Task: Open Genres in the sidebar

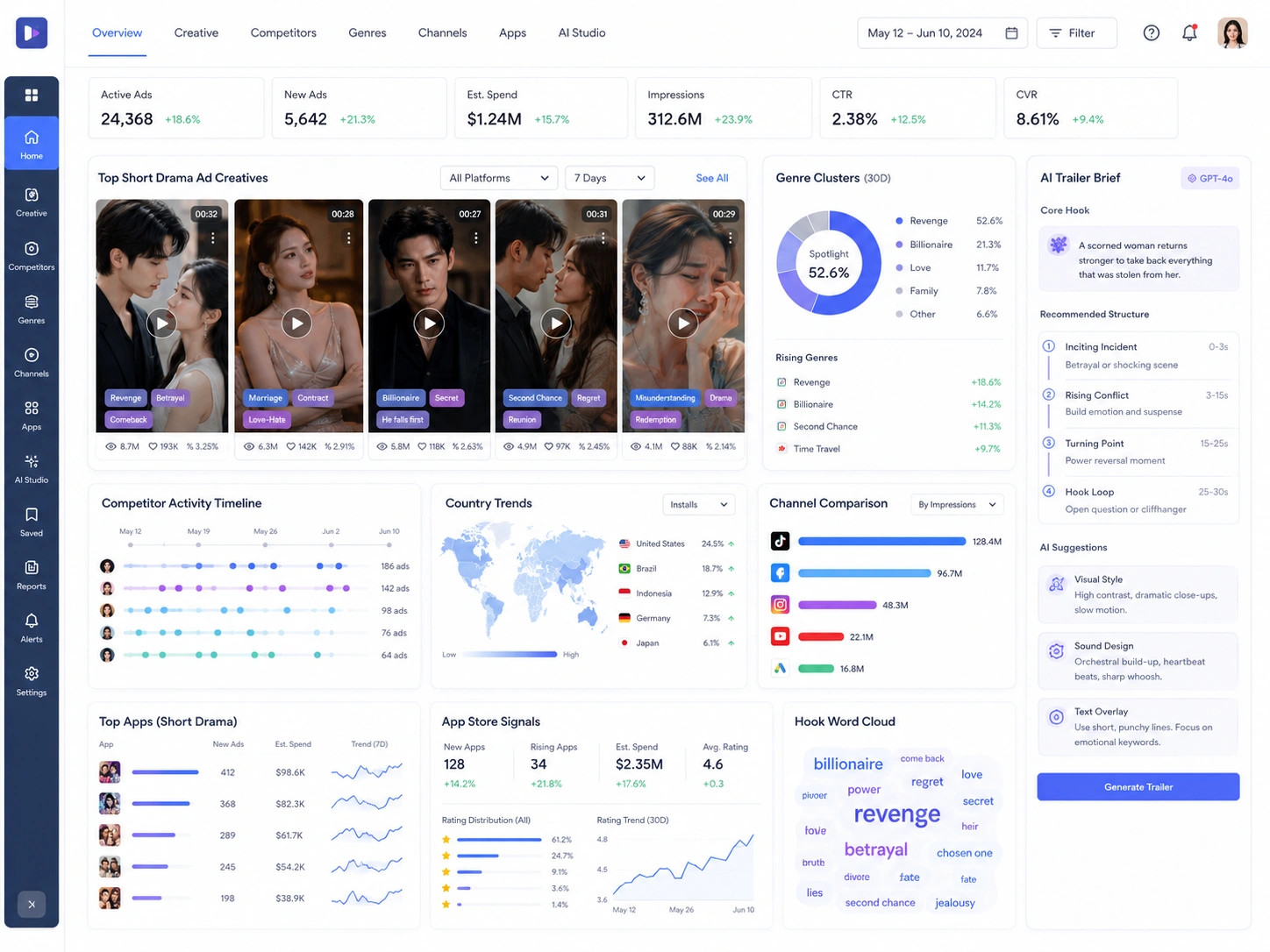Action: point(32,309)
